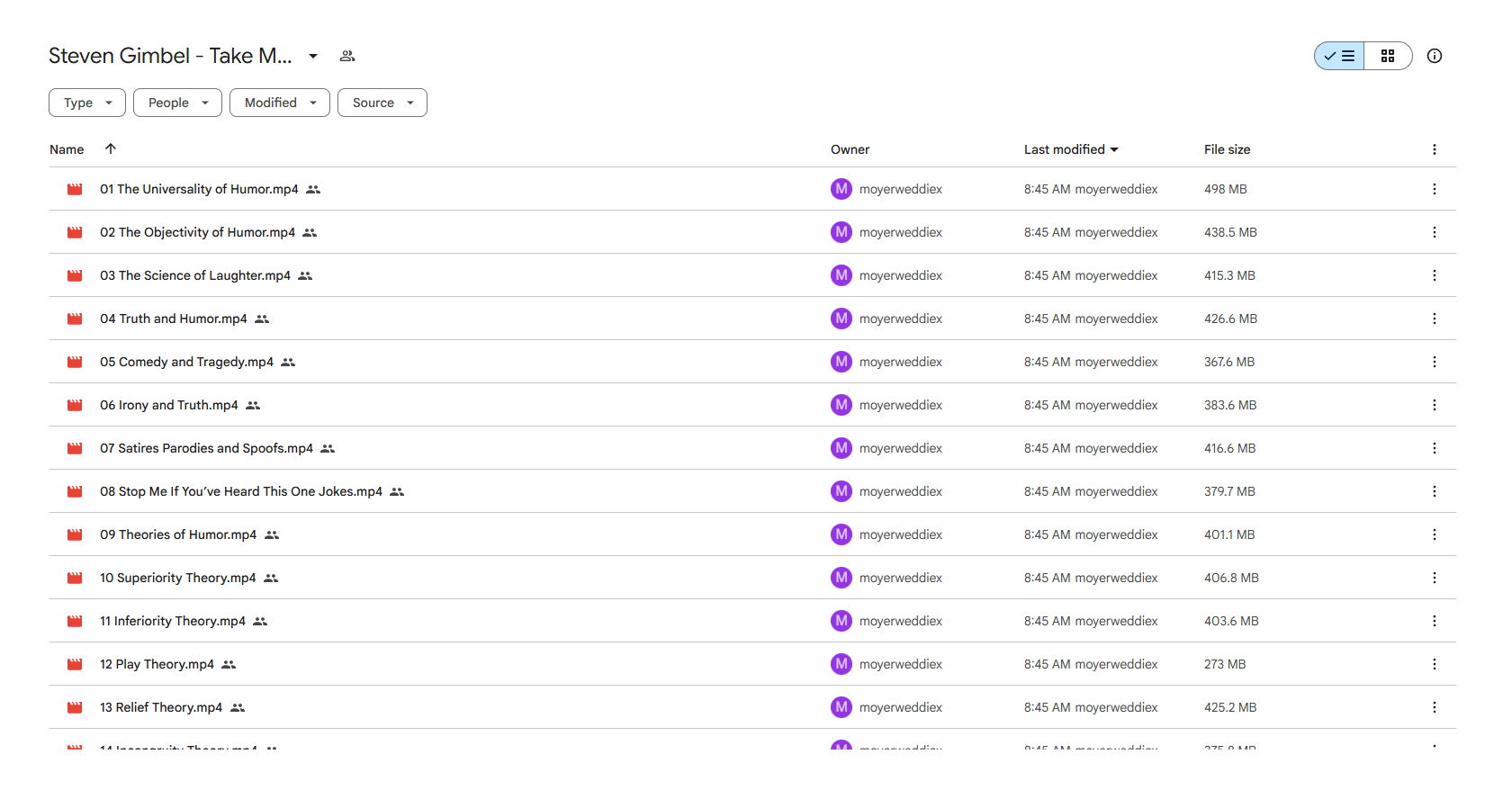
Task: Click owner avatar in 03 The Science of Laughter row
Action: (841, 275)
